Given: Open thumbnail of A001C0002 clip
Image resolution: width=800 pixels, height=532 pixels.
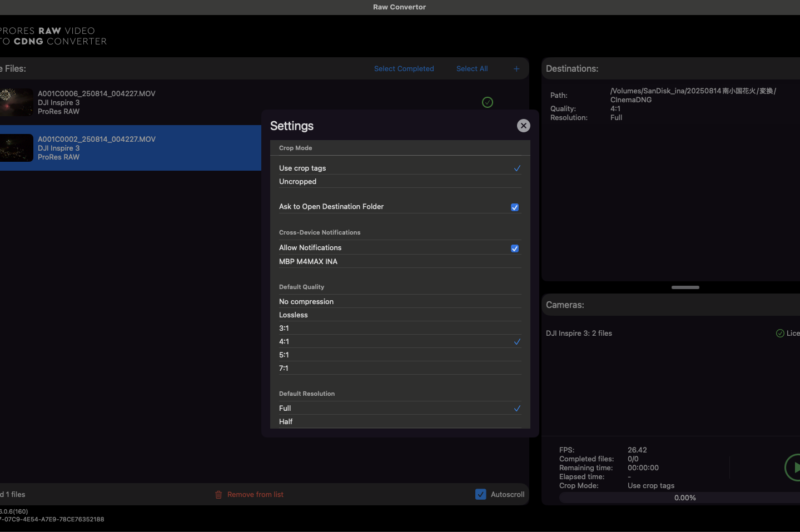Looking at the screenshot, I should click(16, 147).
